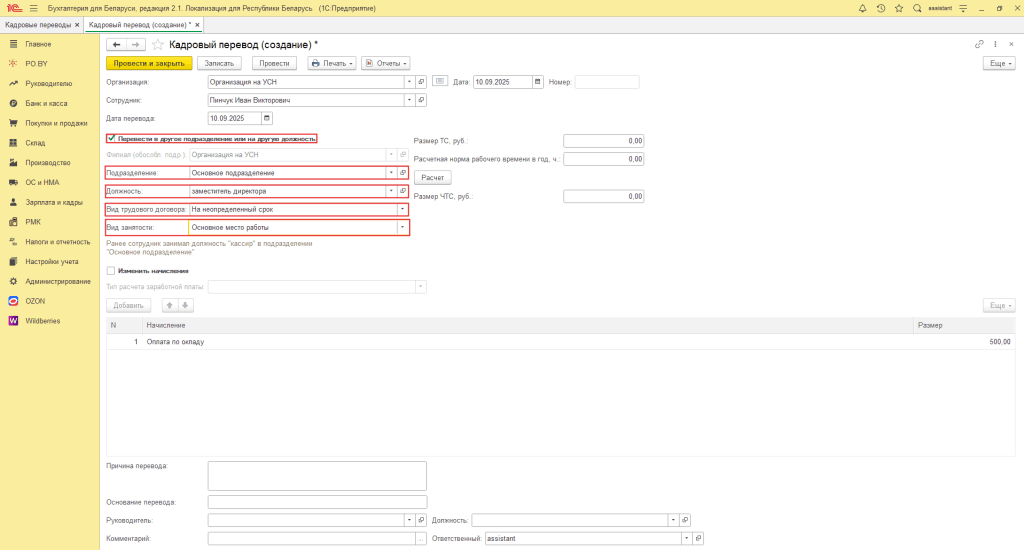The width and height of the screenshot is (1024, 550).
Task: Copy link to this document icon
Action: pyautogui.click(x=979, y=44)
